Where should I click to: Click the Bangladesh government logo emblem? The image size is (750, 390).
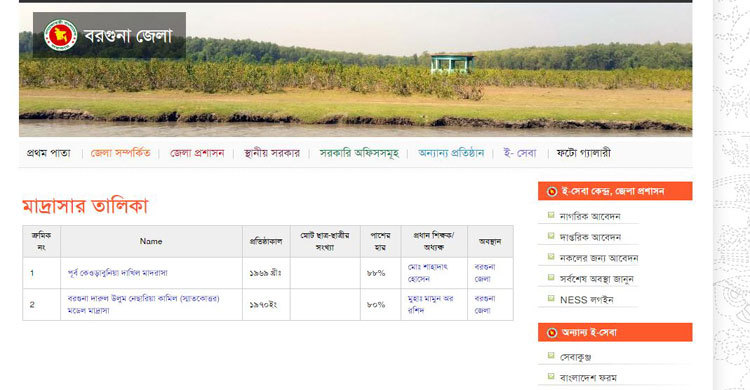point(60,35)
